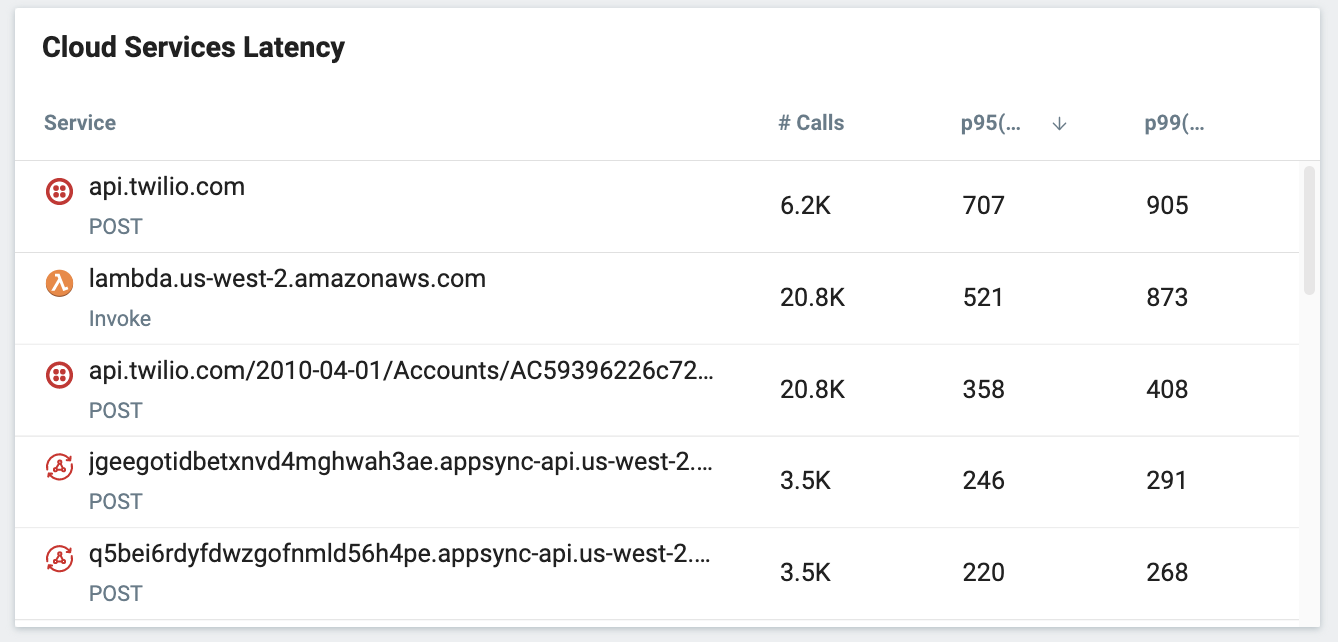Click the sort descending arrow on p95 column
The image size is (1338, 642).
pyautogui.click(x=1060, y=124)
